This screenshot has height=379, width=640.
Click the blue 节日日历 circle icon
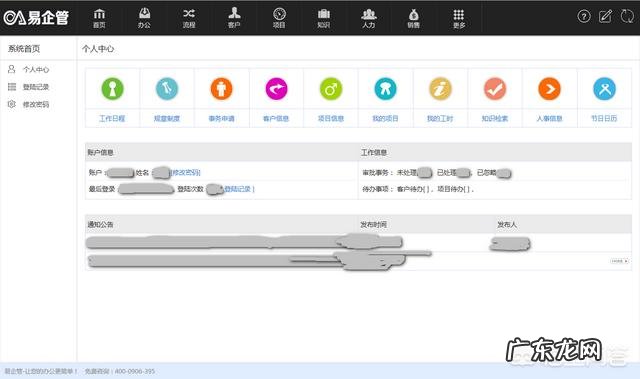pyautogui.click(x=604, y=89)
